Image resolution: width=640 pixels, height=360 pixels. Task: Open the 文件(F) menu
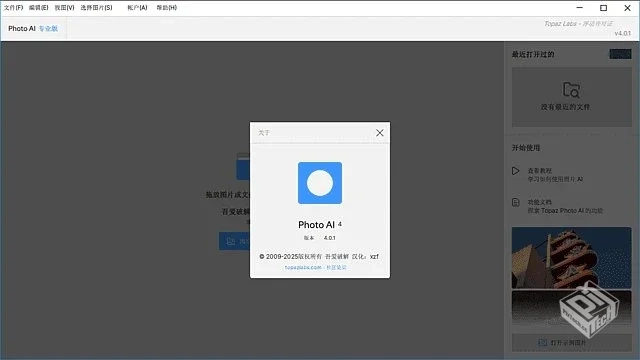coord(13,7)
